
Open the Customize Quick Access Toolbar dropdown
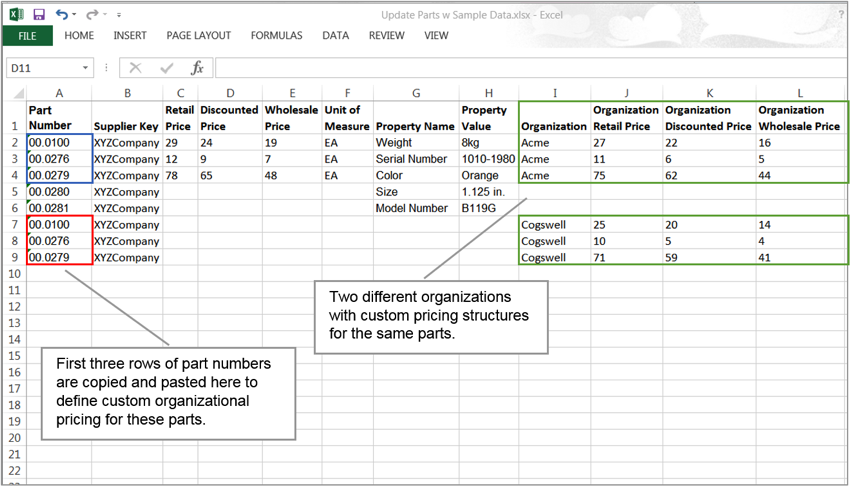119,16
